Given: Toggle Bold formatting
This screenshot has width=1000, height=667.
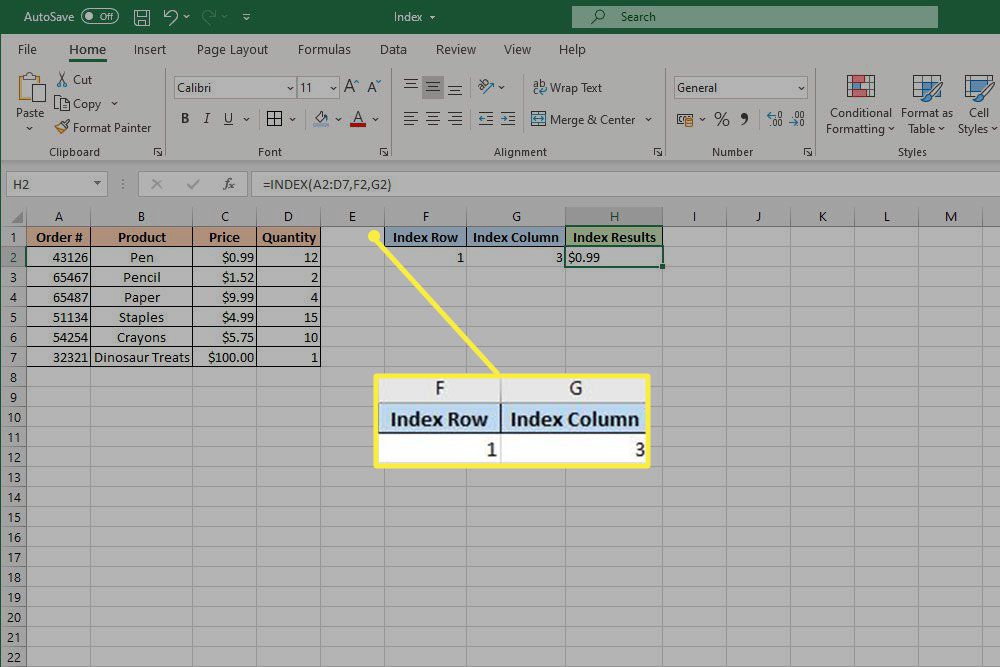Looking at the screenshot, I should (x=185, y=119).
